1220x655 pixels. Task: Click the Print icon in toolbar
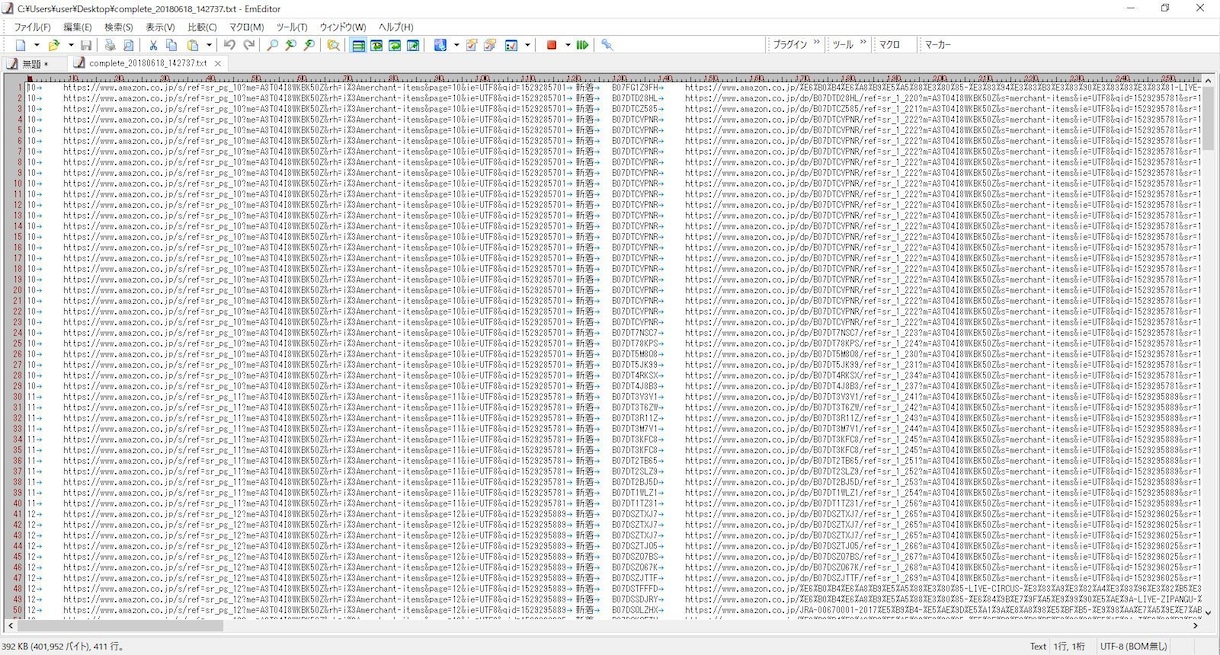[x=110, y=45]
